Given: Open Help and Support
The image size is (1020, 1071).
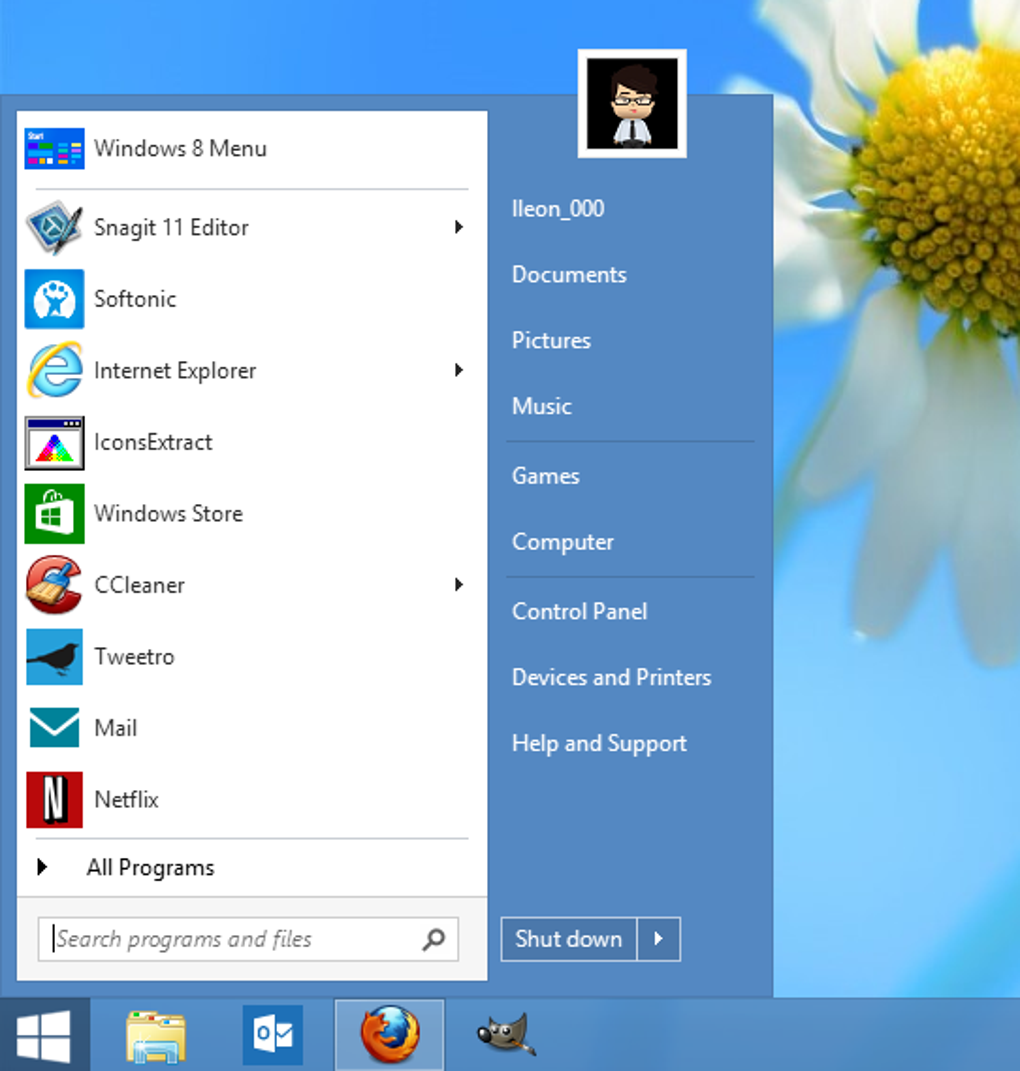Looking at the screenshot, I should pyautogui.click(x=599, y=743).
